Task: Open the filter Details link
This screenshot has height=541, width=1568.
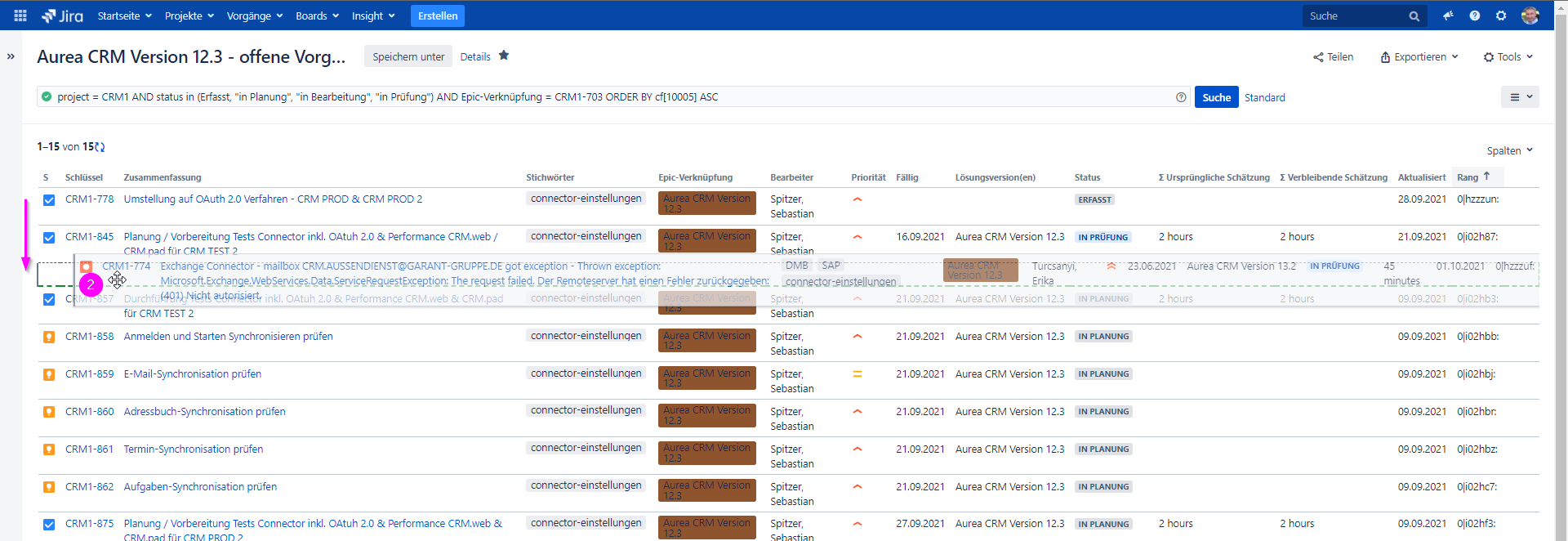Action: coord(475,56)
